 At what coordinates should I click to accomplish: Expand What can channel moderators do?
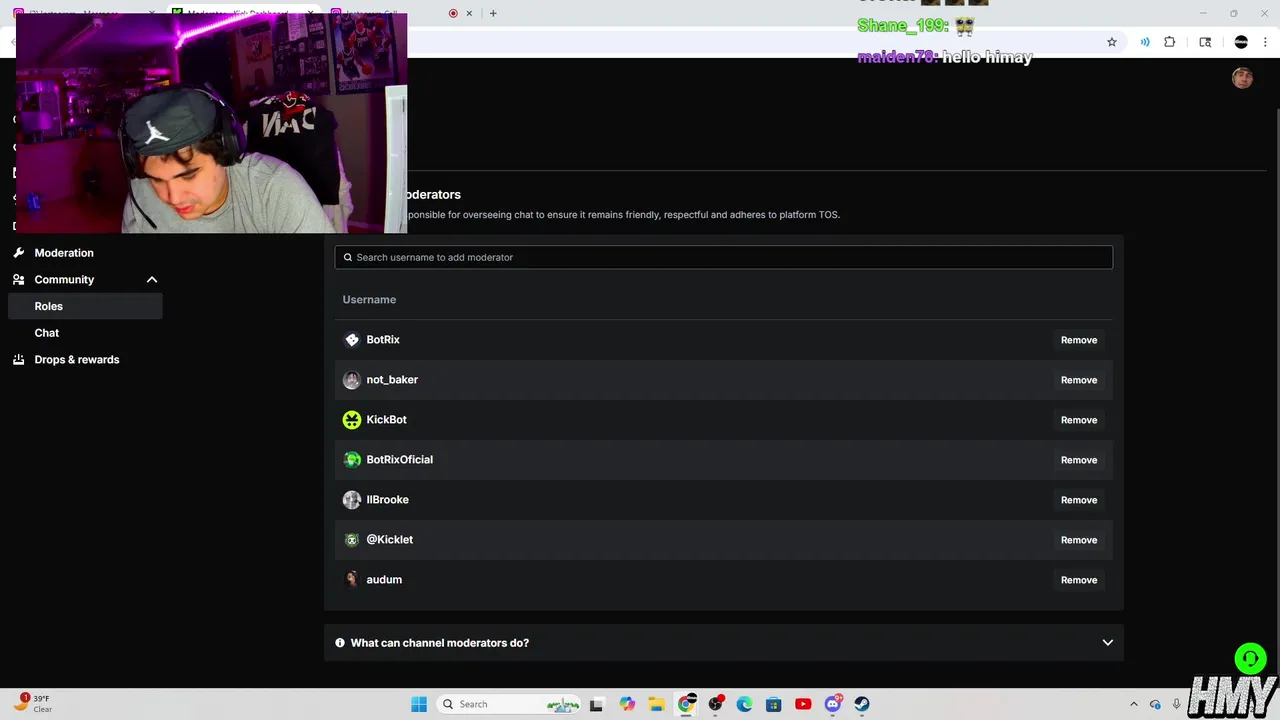(724, 643)
